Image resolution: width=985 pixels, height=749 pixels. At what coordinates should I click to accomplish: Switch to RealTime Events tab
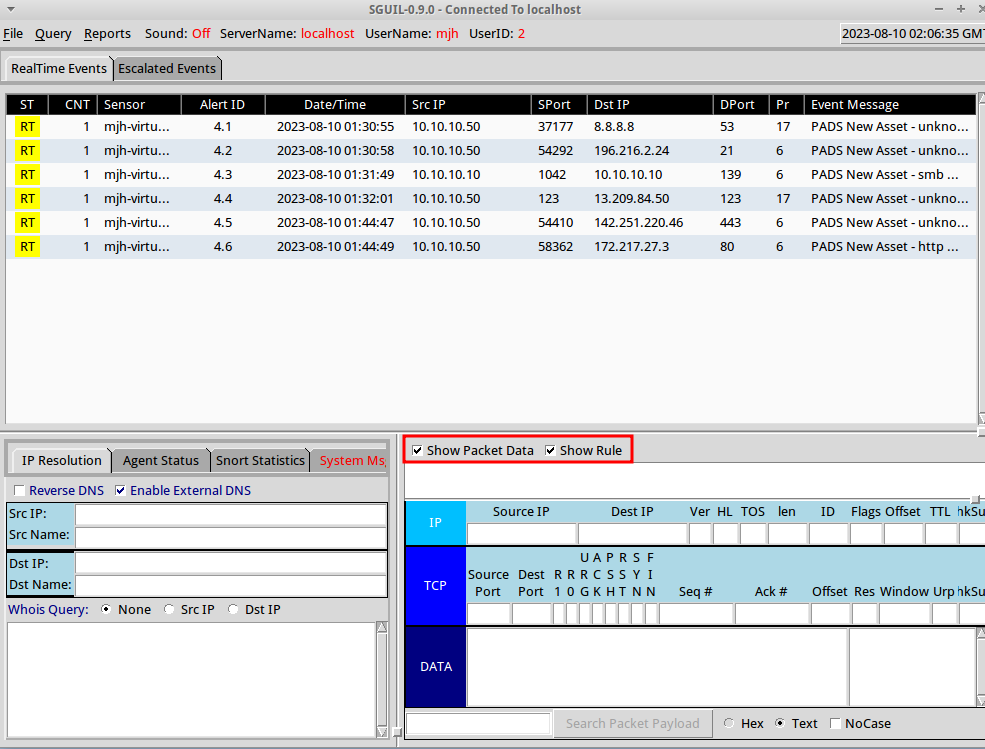59,68
